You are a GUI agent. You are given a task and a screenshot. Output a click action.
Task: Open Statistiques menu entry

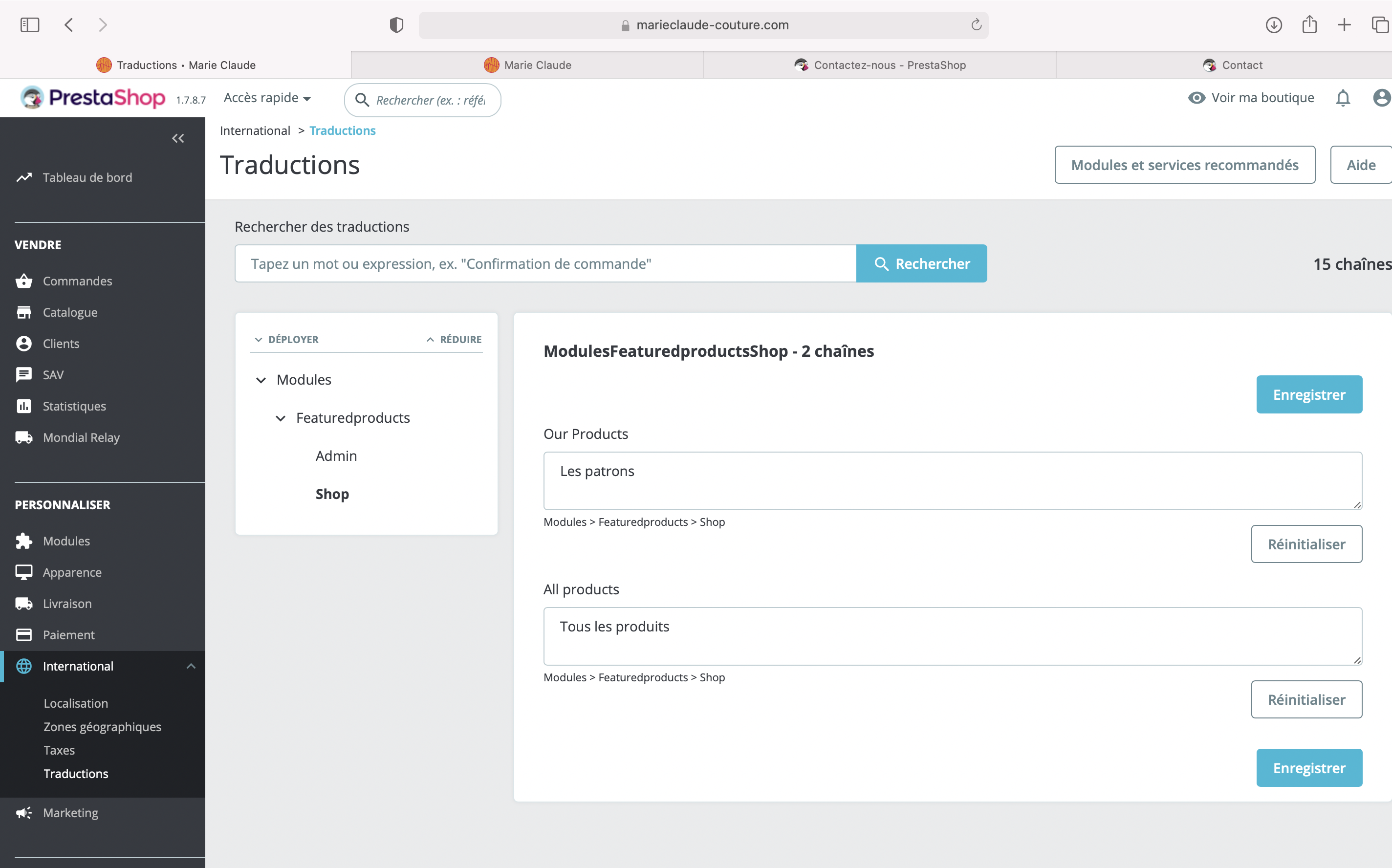tap(74, 406)
